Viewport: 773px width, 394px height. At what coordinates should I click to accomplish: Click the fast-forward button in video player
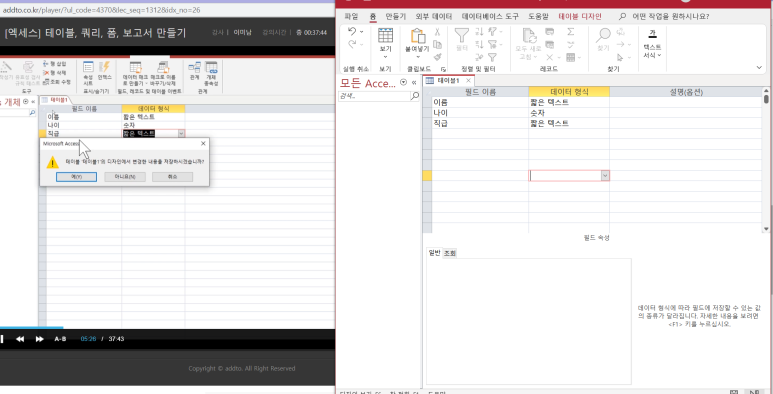(39, 339)
